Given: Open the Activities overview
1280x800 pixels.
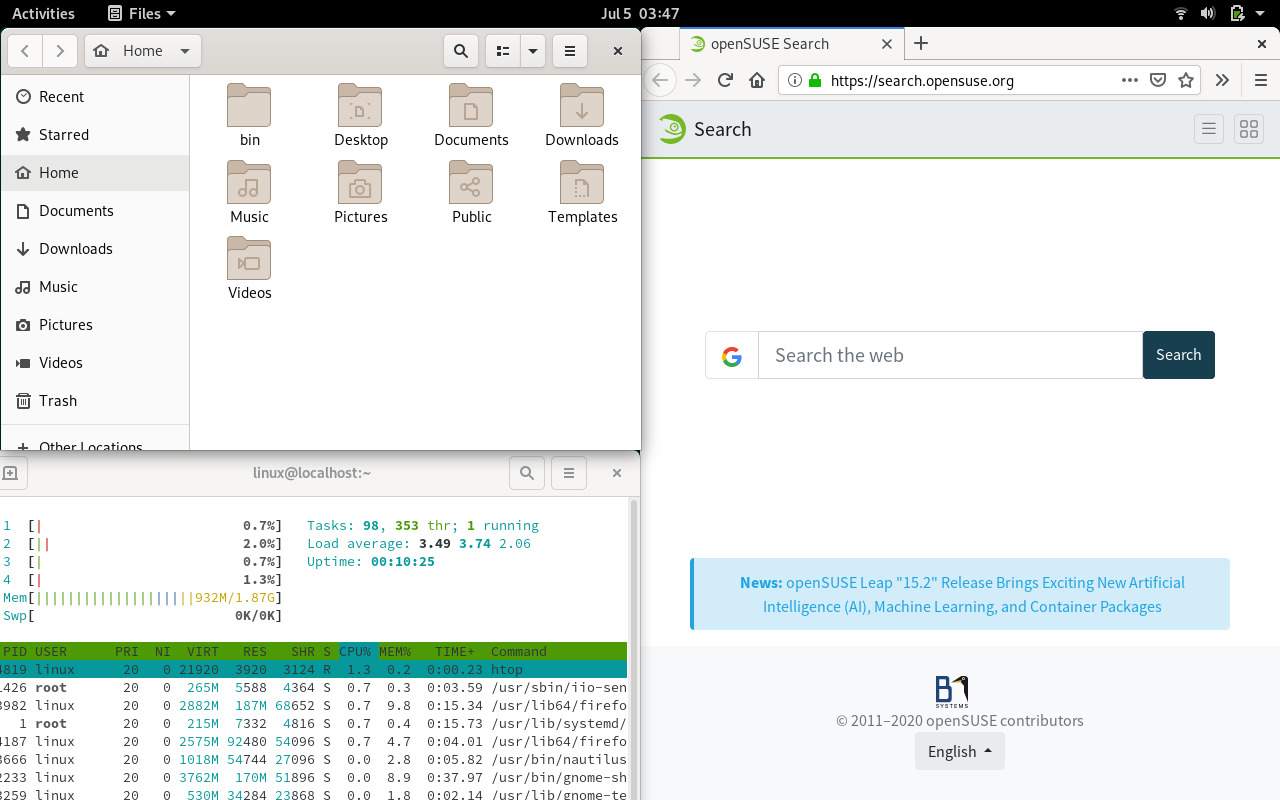Looking at the screenshot, I should (43, 13).
